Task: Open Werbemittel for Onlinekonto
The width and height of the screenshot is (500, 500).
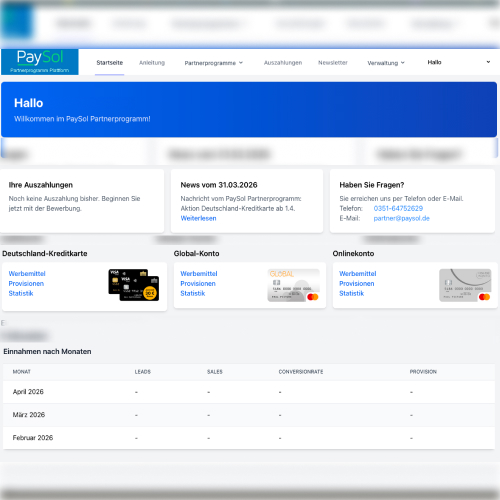Action: pyautogui.click(x=358, y=274)
